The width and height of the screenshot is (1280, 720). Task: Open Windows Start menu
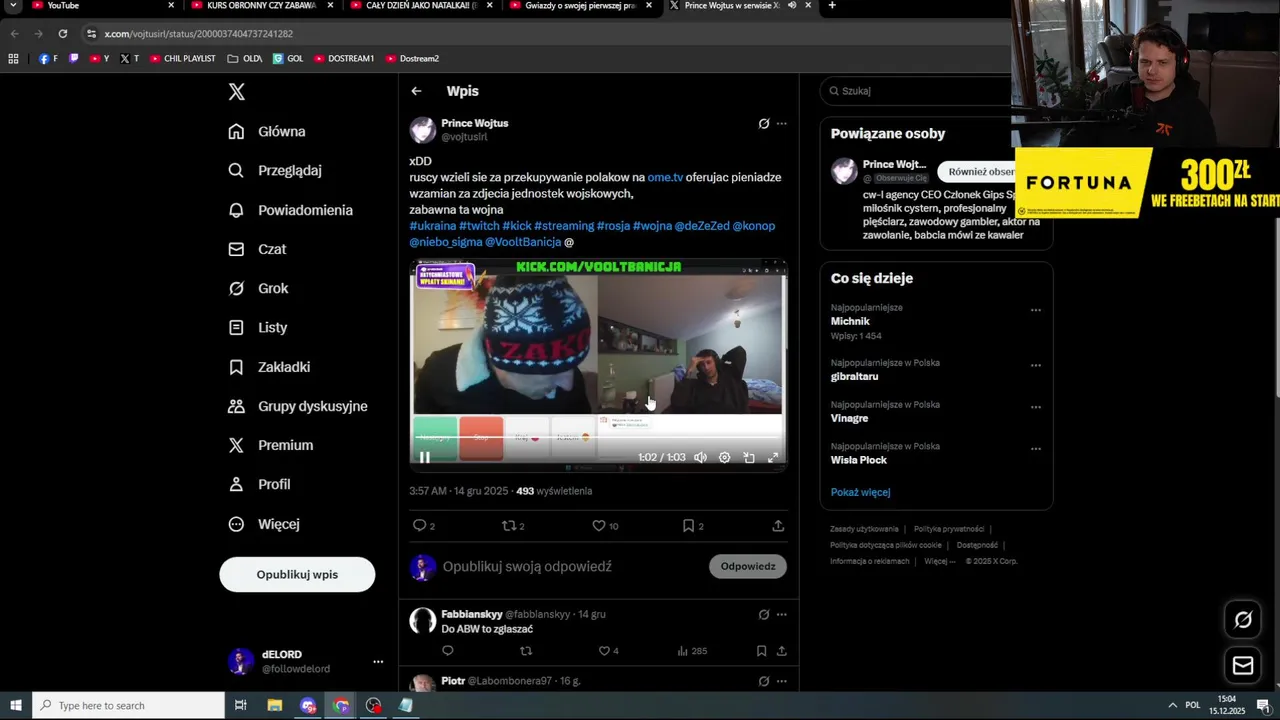tap(15, 705)
